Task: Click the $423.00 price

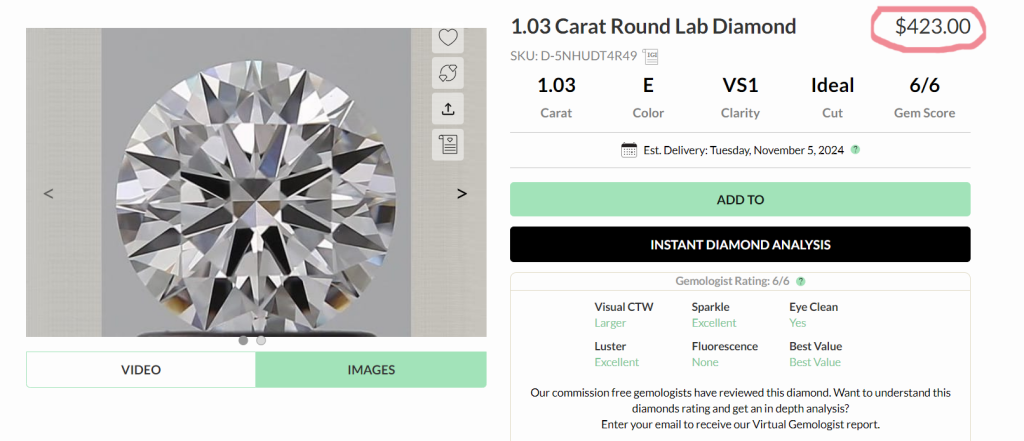Action: click(x=932, y=27)
